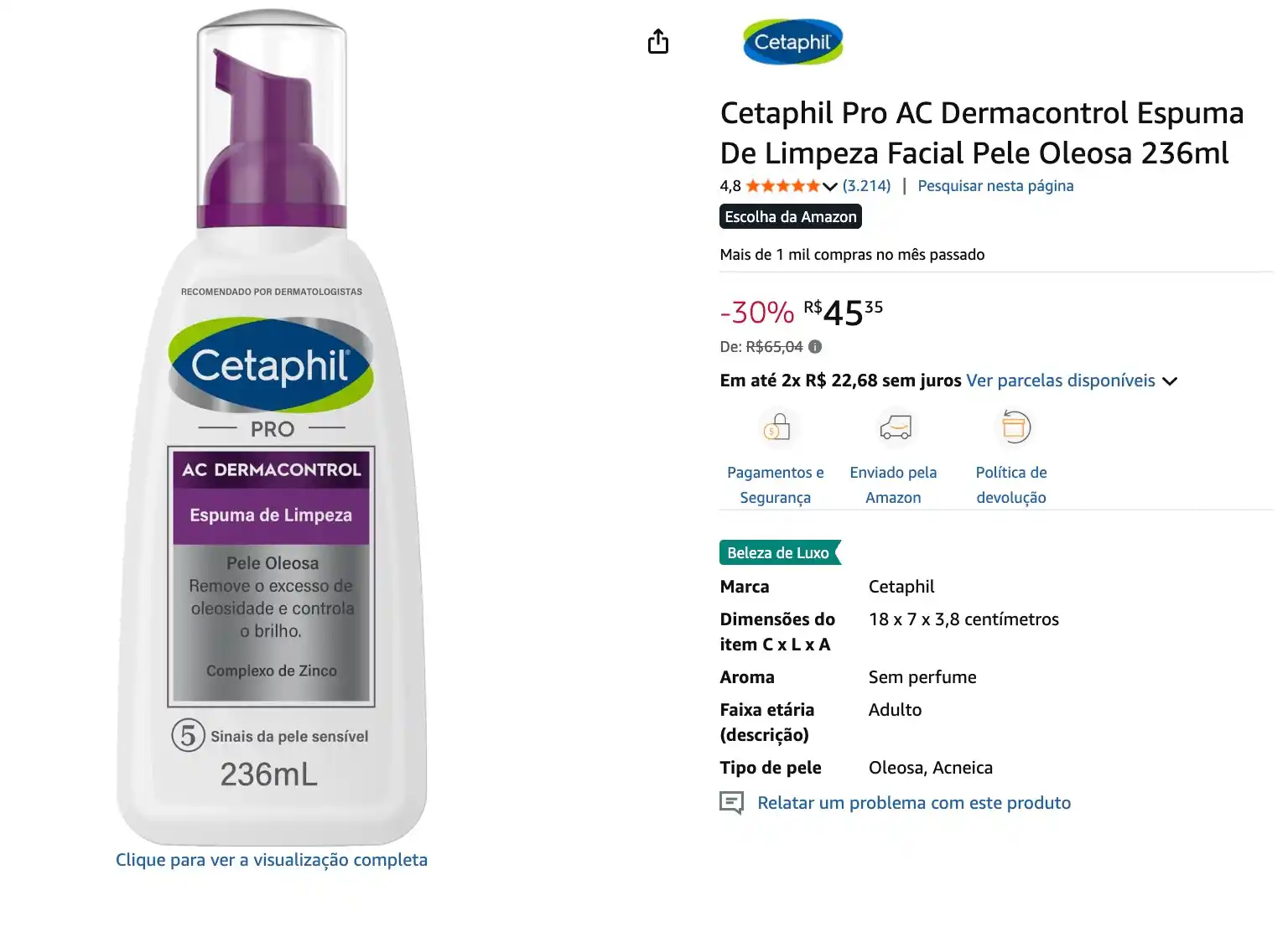
Task: Click the share icon
Action: pos(658,41)
